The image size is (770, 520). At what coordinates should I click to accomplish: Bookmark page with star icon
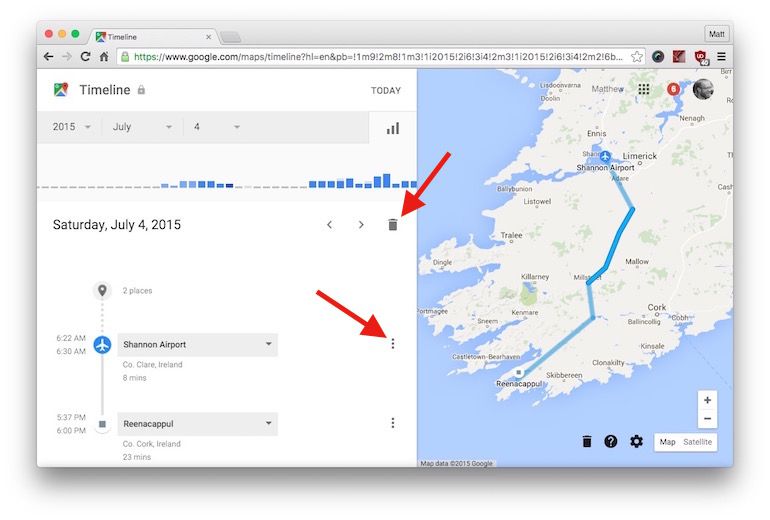637,56
